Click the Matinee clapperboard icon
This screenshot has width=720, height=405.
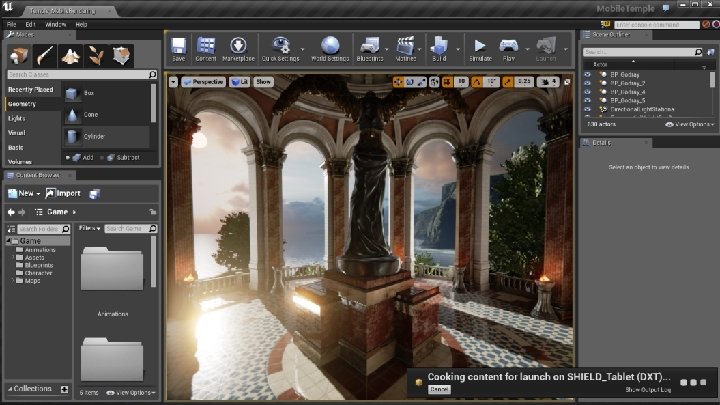406,49
